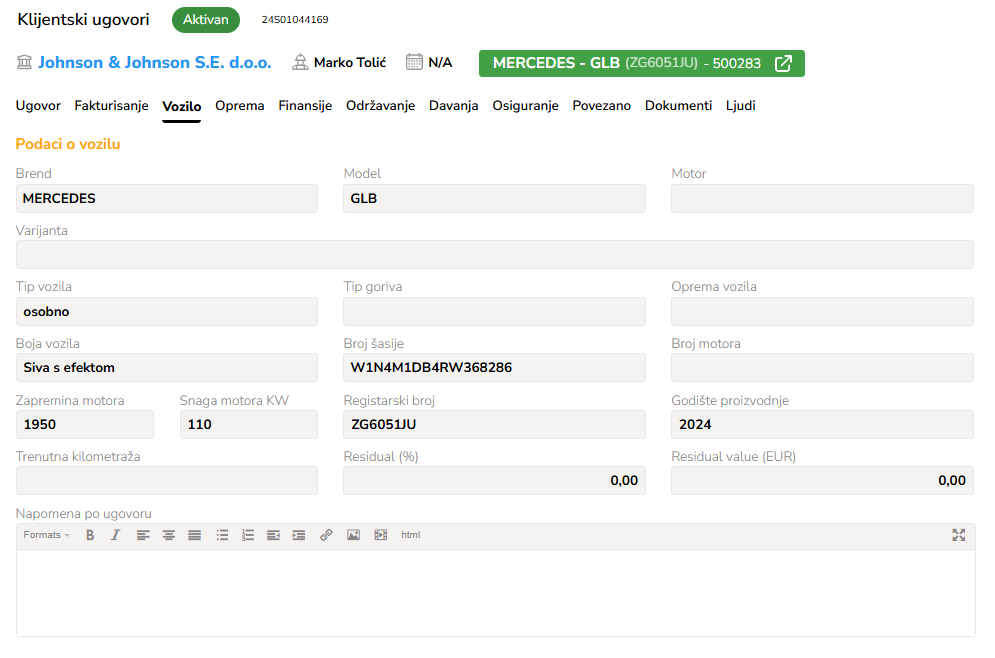Focus the Broj motora field
This screenshot has height=658, width=995.
tap(822, 367)
